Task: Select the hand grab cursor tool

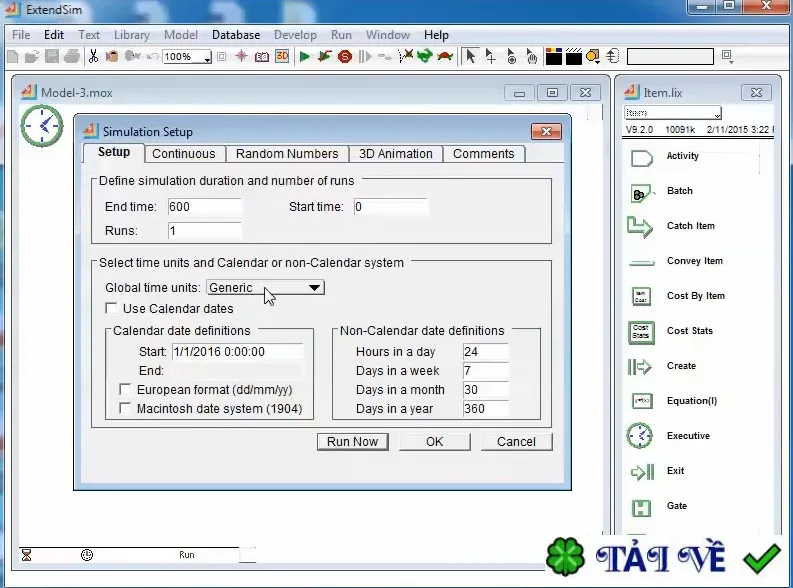Action: [x=531, y=57]
